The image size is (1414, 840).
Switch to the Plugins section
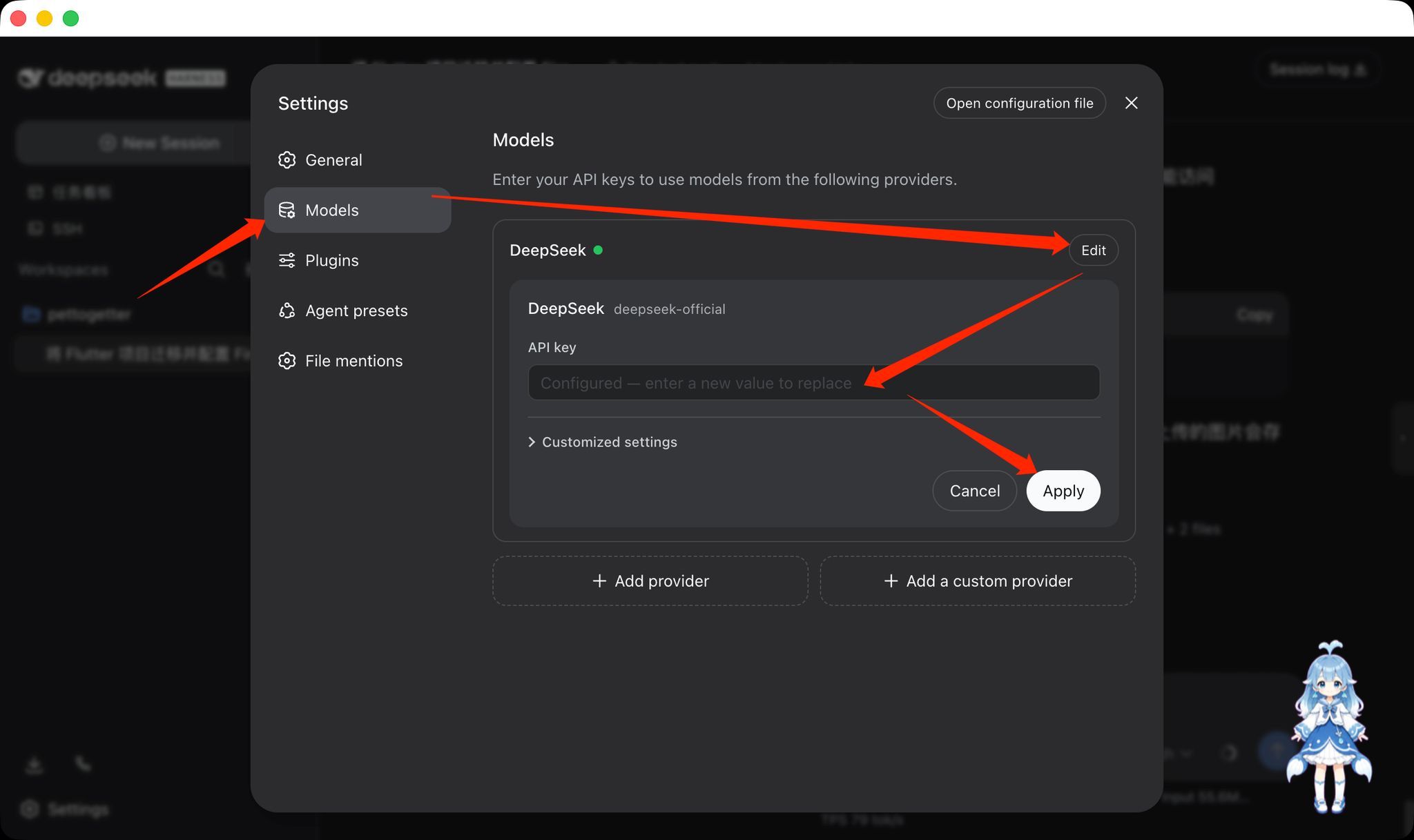[358, 260]
